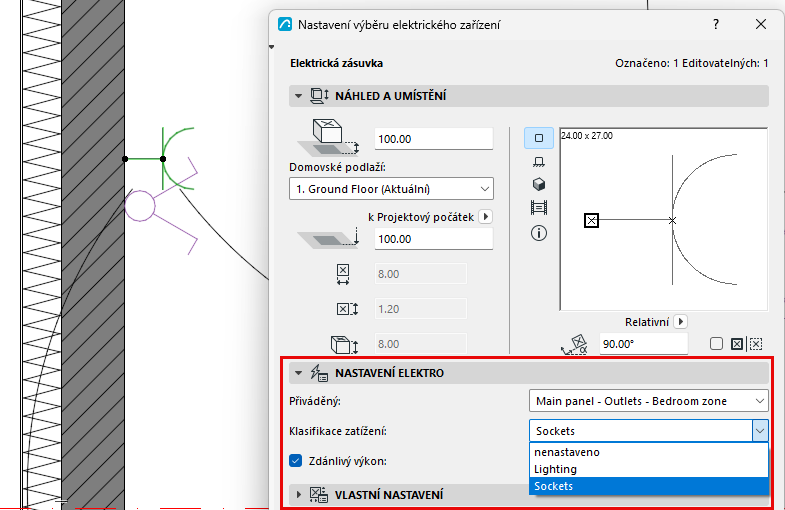Select the 2D symbol preview icon
785x510 pixels.
539,138
